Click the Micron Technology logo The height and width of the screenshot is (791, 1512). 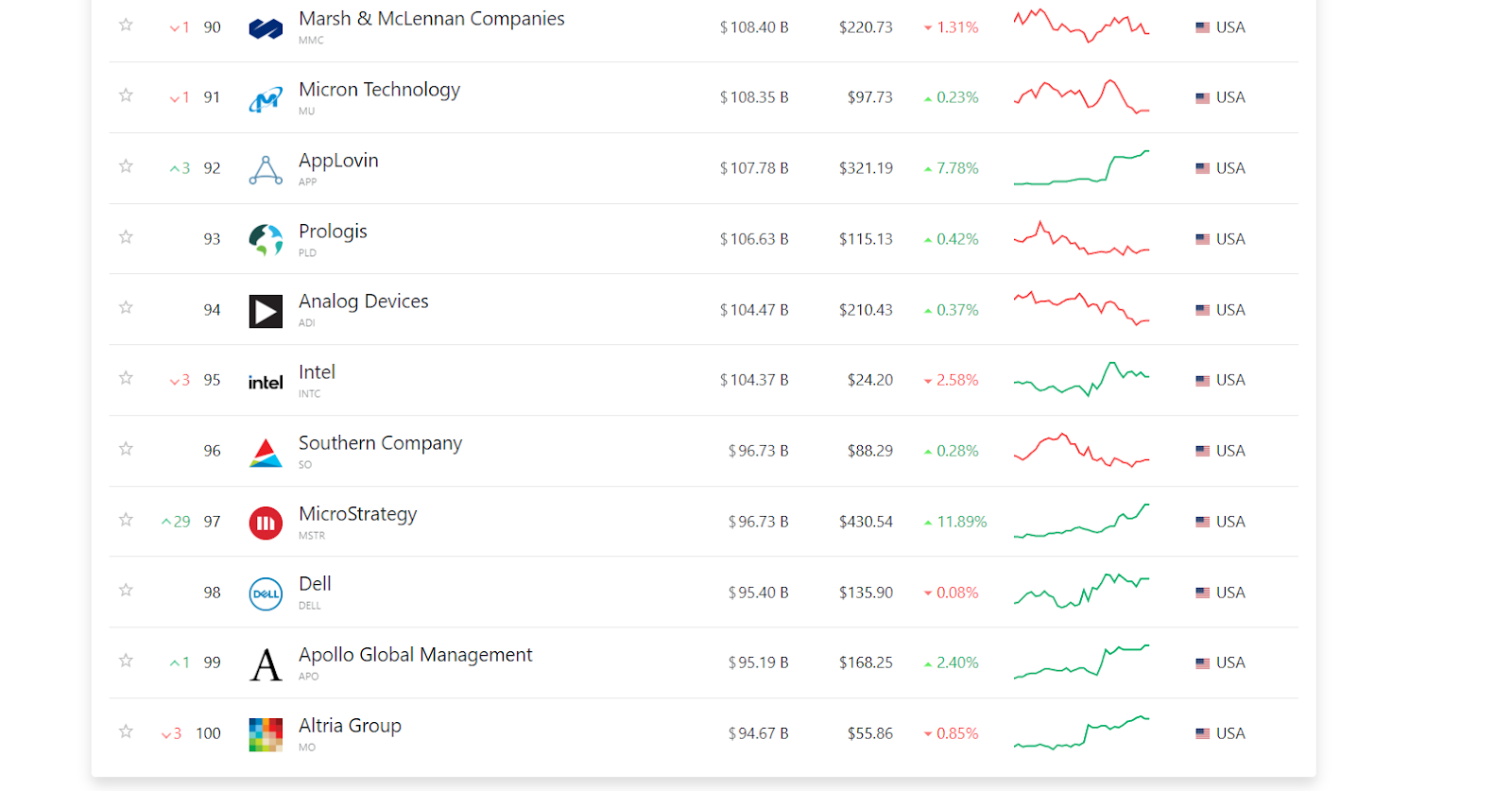pos(266,99)
